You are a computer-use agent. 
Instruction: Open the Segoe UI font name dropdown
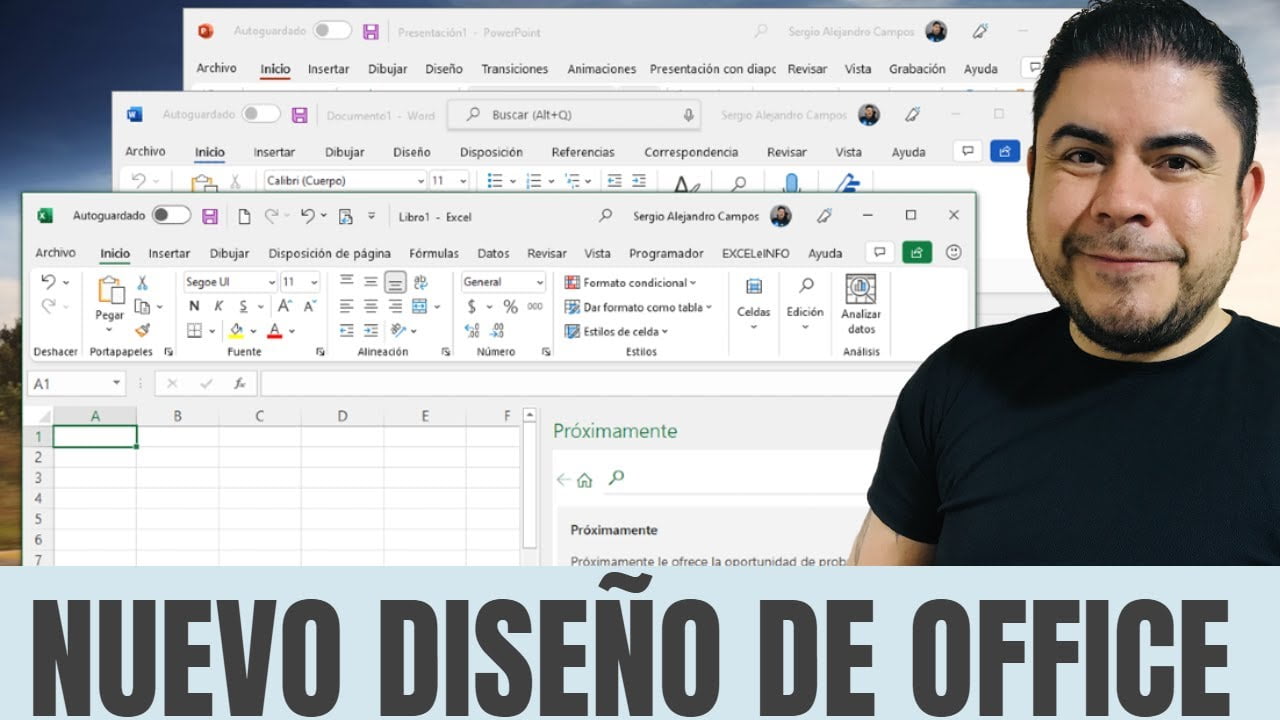click(x=270, y=283)
